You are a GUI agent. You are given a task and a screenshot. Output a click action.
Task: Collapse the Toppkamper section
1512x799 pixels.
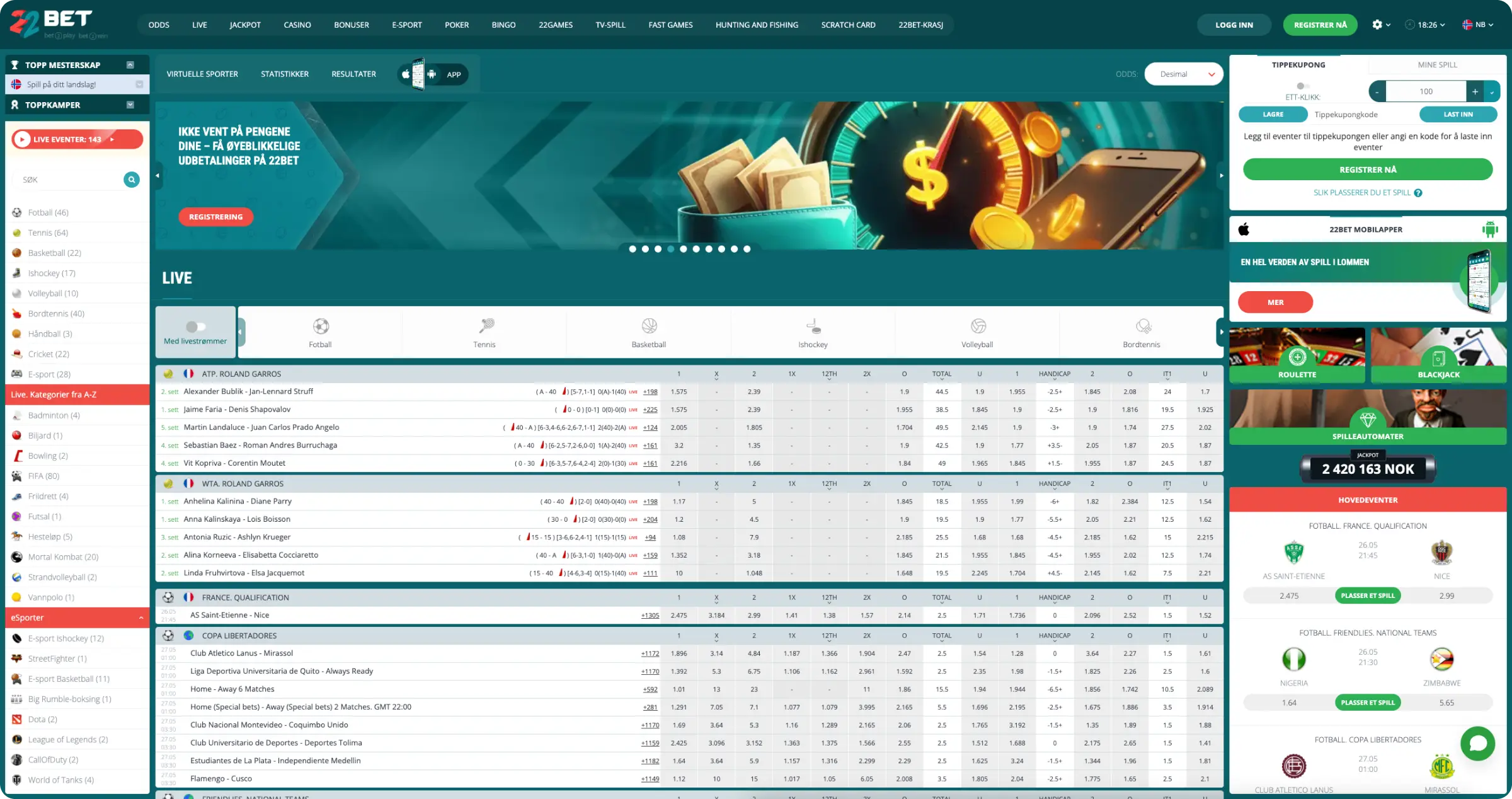(130, 105)
